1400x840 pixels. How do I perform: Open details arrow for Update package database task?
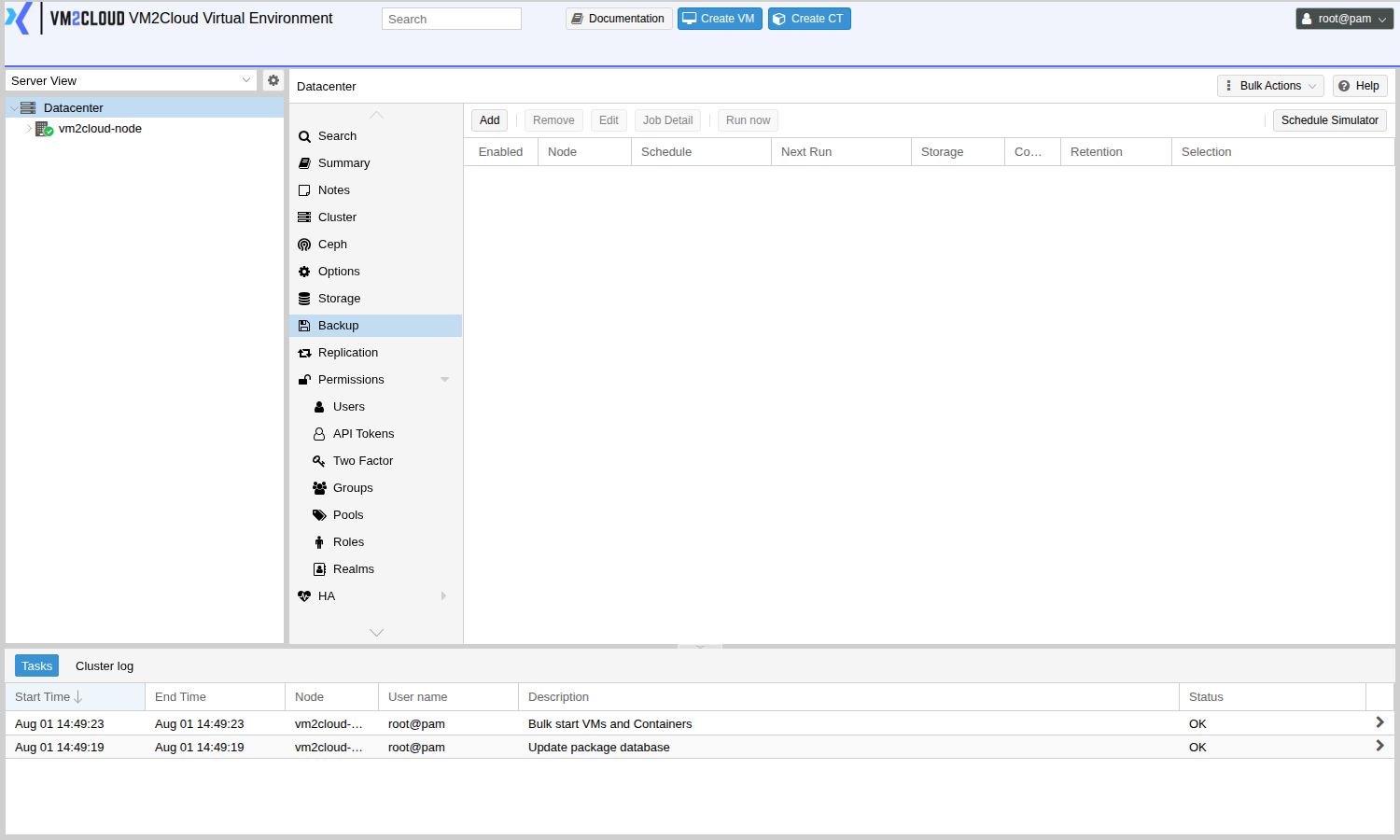1379,746
